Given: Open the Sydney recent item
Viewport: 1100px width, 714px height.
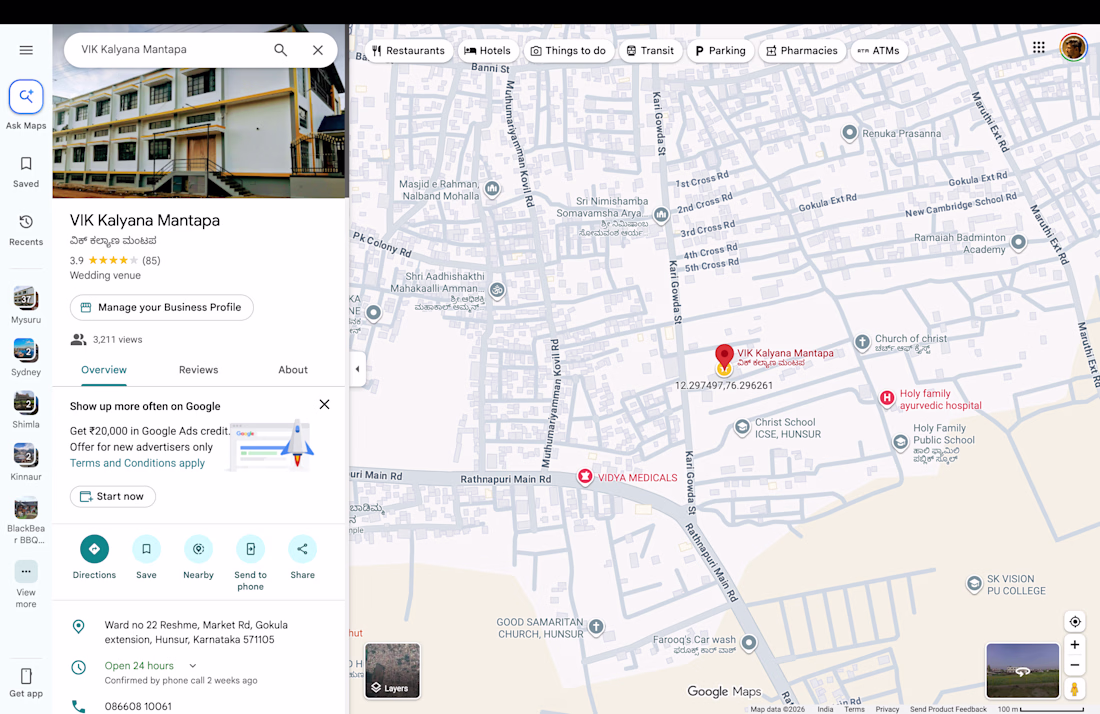Looking at the screenshot, I should click(x=26, y=357).
